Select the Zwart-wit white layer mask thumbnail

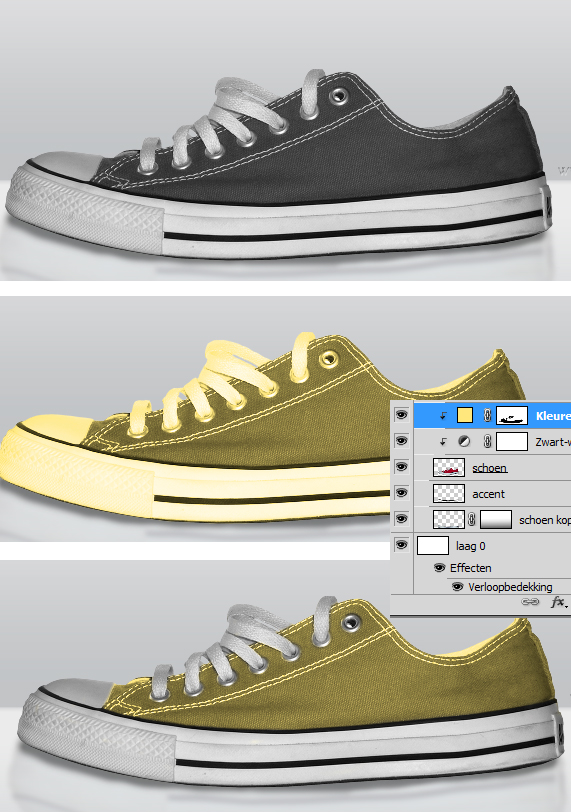(x=512, y=441)
